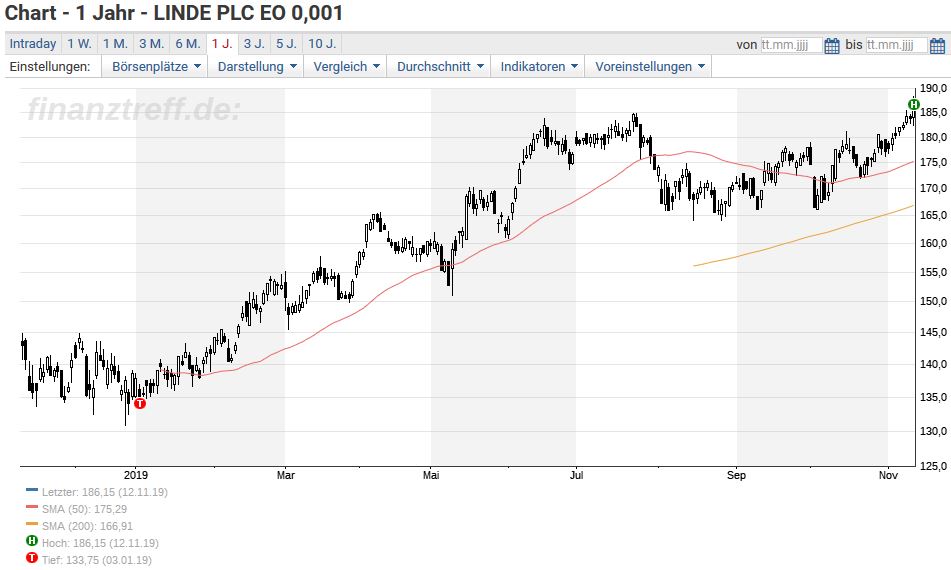This screenshot has height=570, width=951.
Task: Switch to the 3 J. range tab
Action: [x=254, y=44]
